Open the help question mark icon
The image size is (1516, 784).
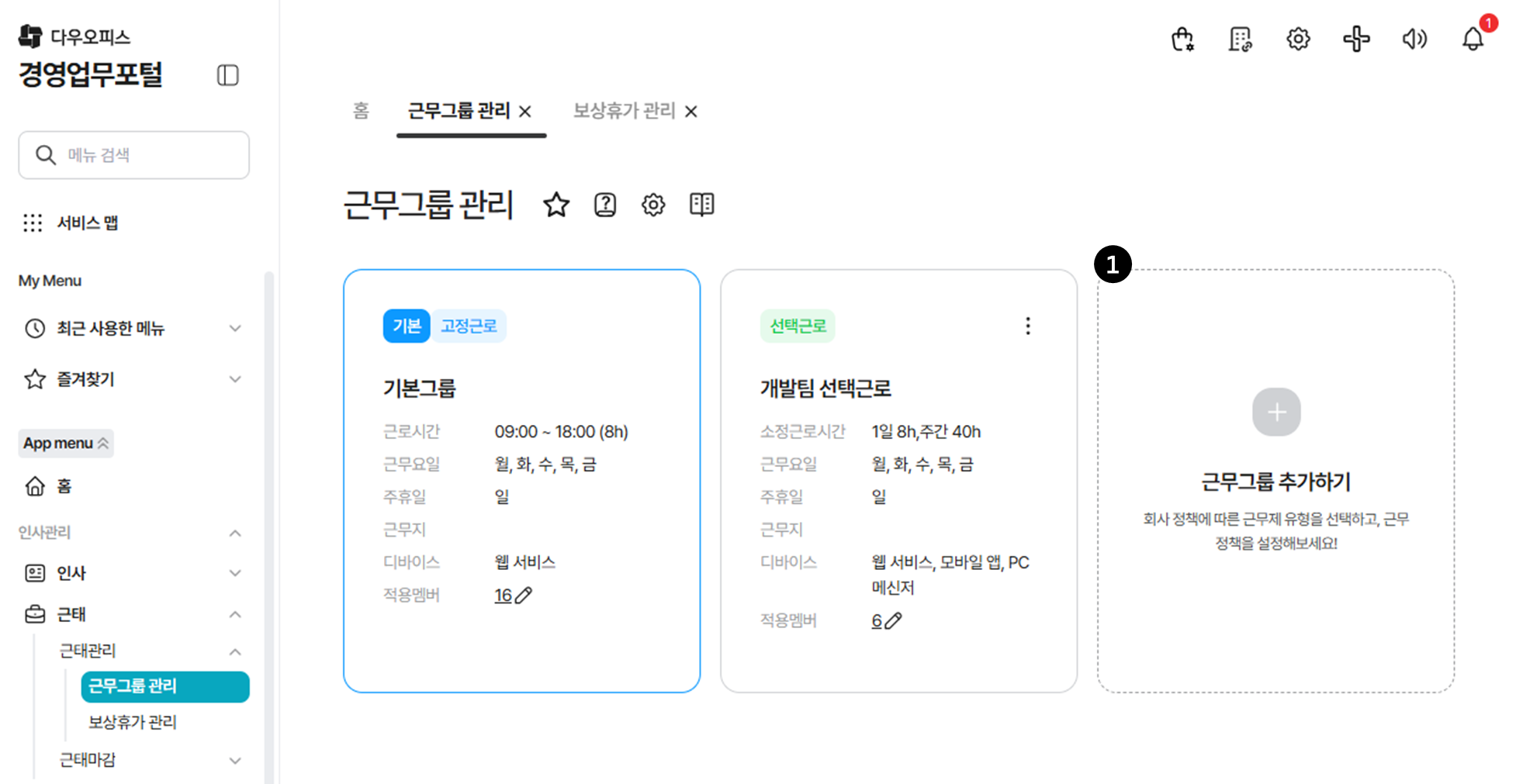(x=604, y=205)
